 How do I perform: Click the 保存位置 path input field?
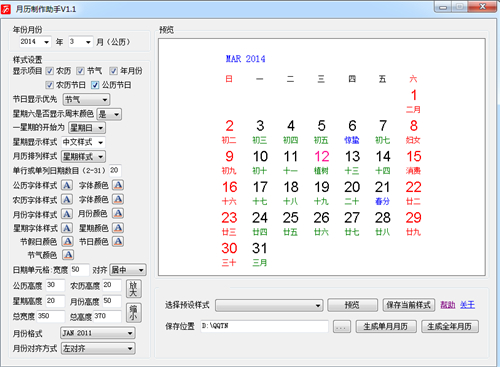tap(264, 326)
